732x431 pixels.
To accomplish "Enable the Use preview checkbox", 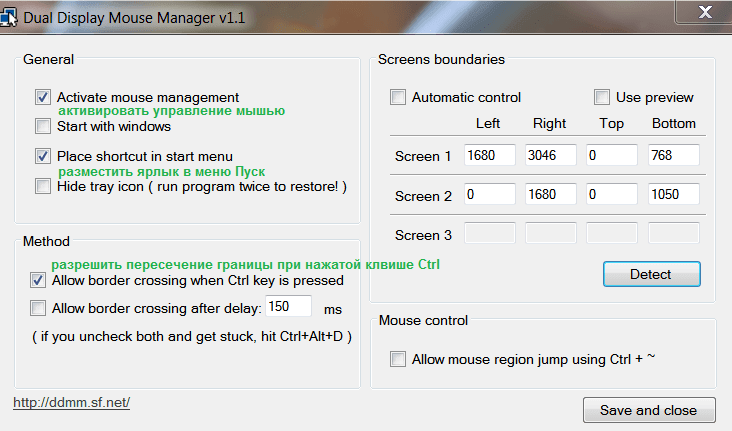I will pos(602,97).
